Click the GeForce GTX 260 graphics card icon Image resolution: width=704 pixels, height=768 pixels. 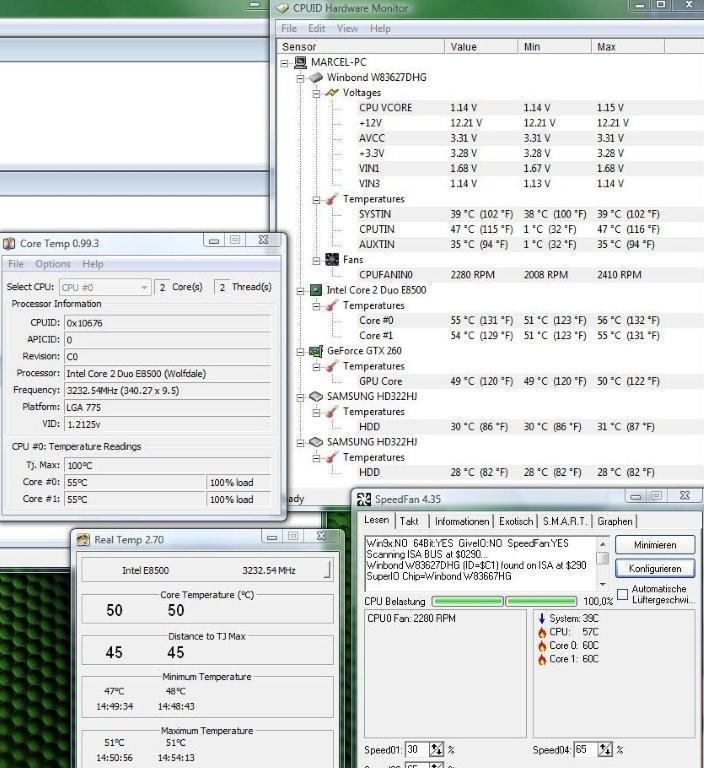[x=316, y=351]
